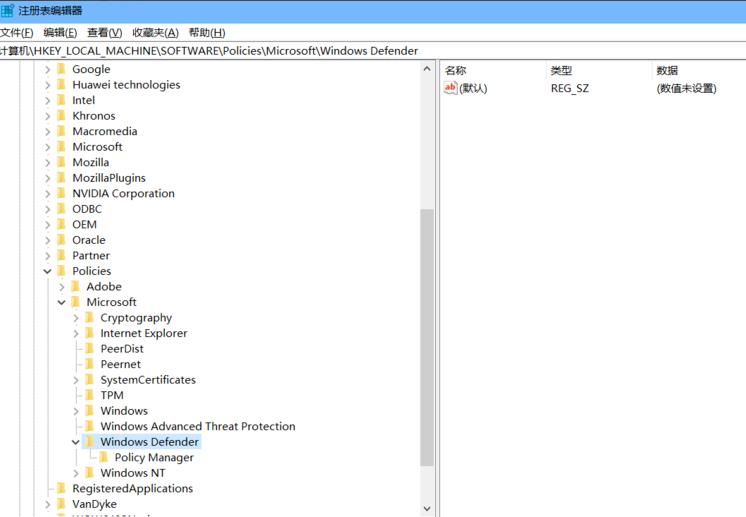Expand the Macromedia key

pyautogui.click(x=47, y=132)
